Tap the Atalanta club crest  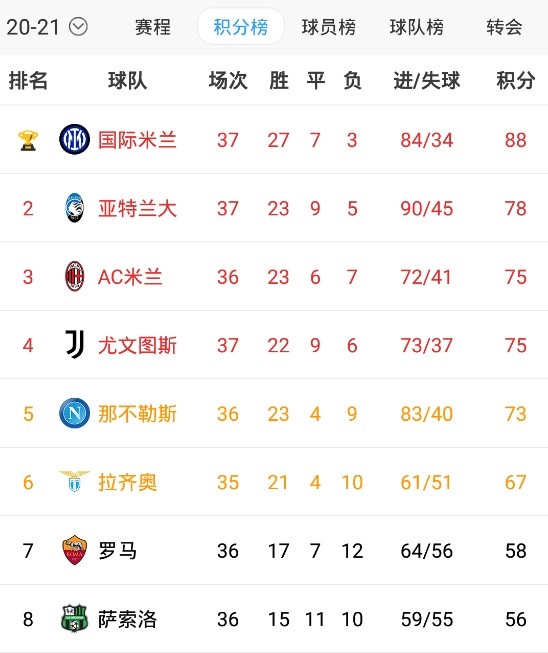[x=75, y=208]
